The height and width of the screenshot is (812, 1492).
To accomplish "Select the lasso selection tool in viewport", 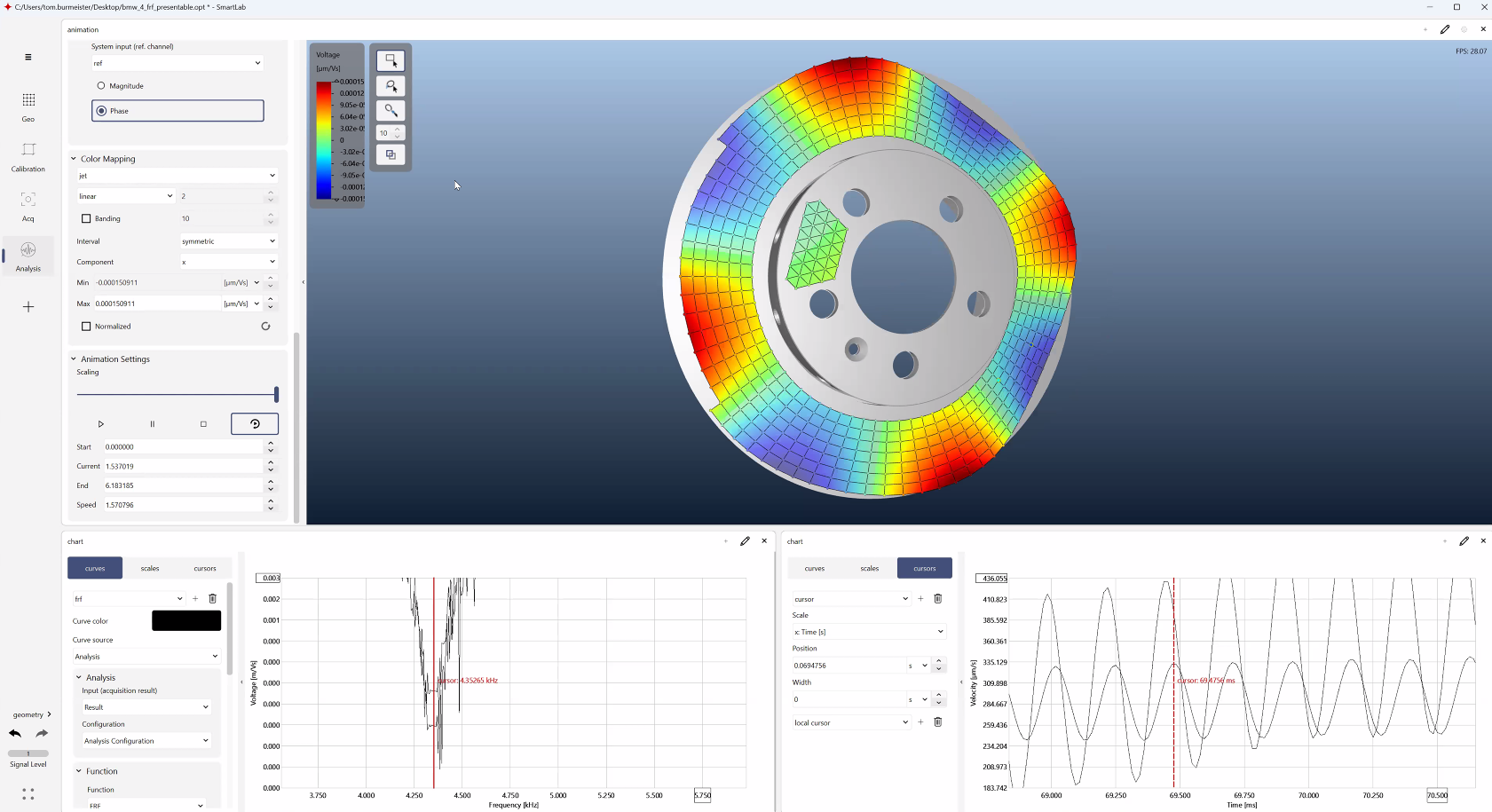I will click(391, 86).
